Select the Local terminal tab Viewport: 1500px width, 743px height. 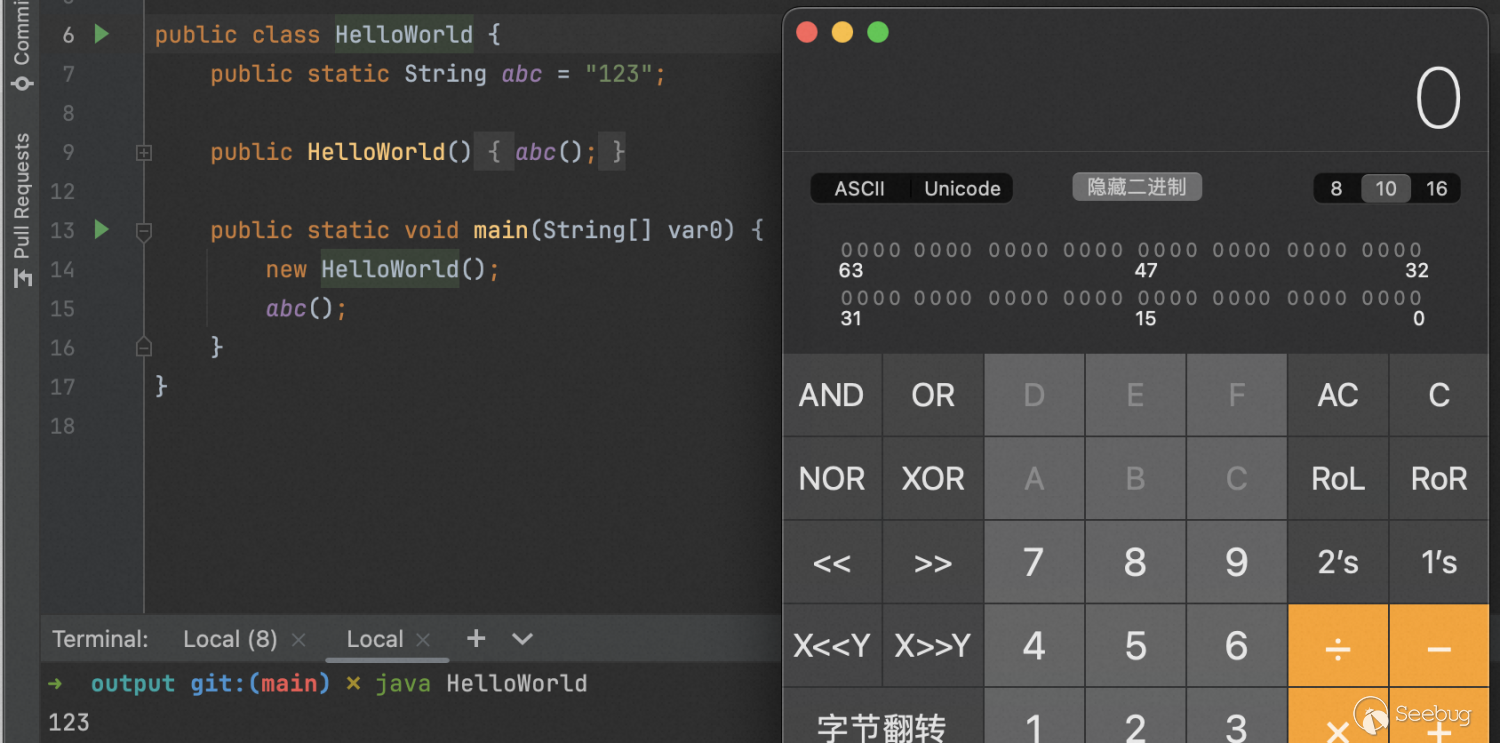click(375, 639)
